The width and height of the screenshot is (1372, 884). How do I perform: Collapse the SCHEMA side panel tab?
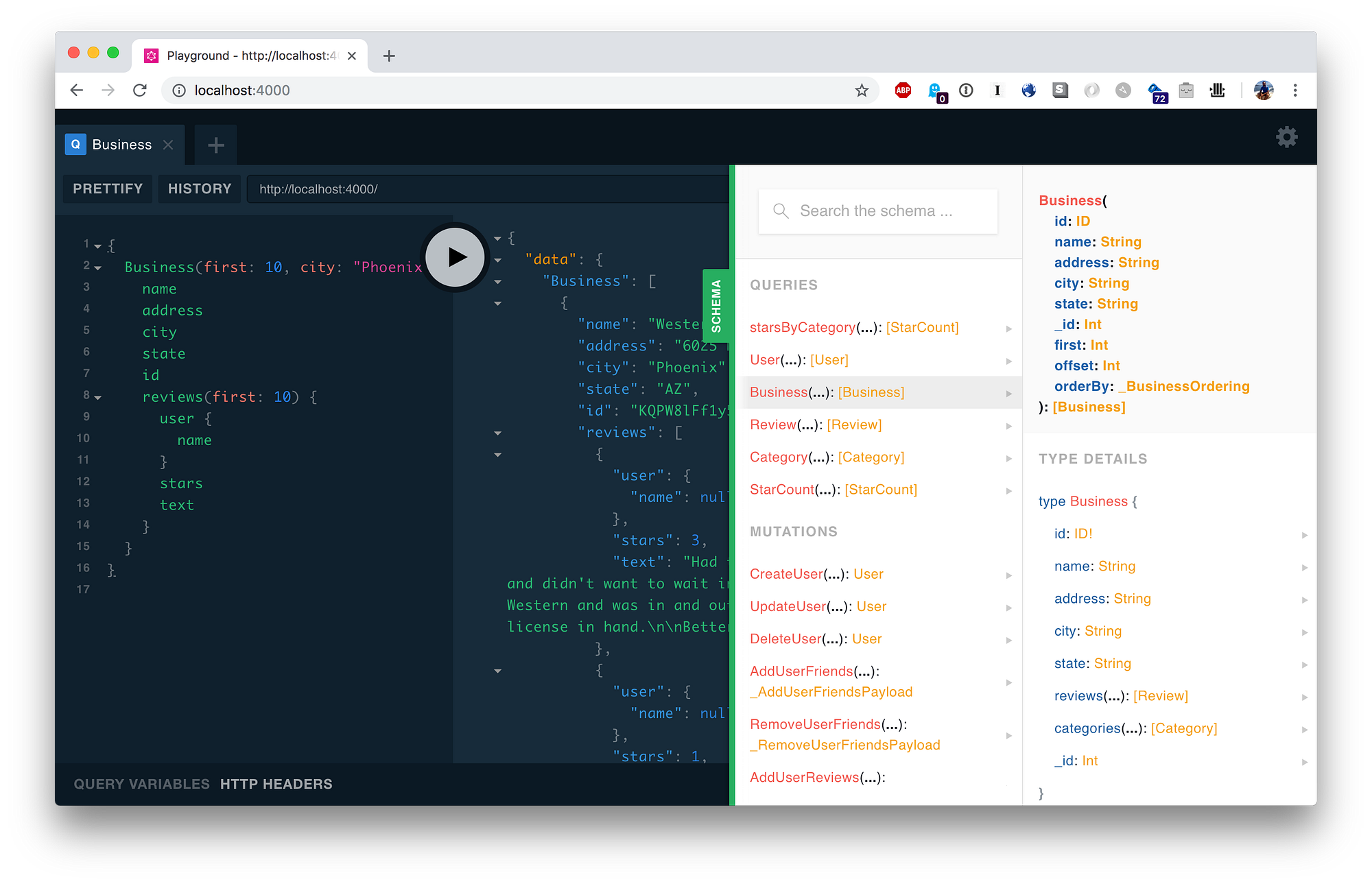(x=716, y=305)
